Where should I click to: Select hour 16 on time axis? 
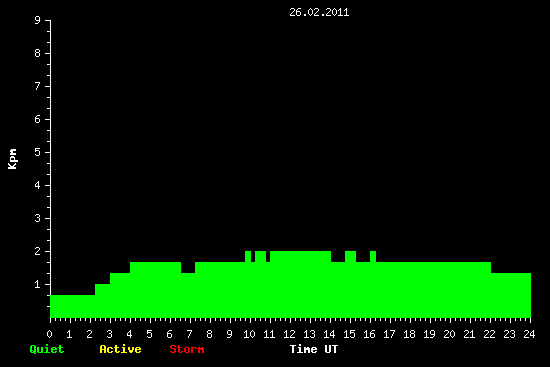[369, 334]
